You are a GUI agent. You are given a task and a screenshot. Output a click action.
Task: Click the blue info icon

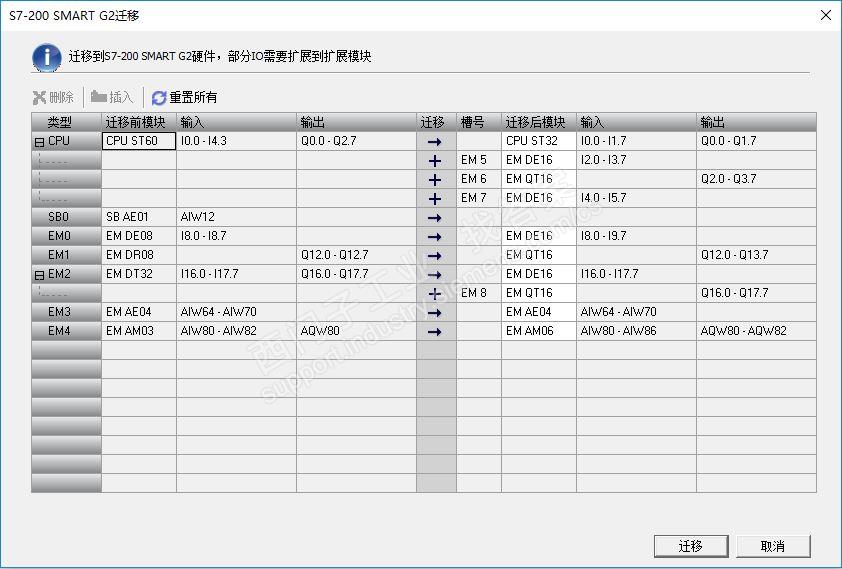pyautogui.click(x=47, y=57)
